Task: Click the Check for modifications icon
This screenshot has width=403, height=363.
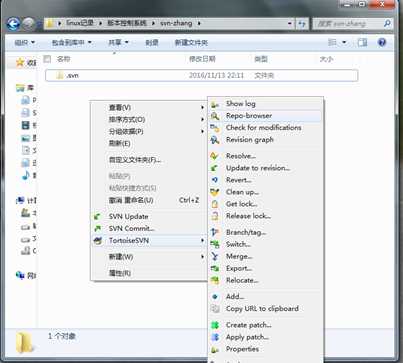Action: 215,128
